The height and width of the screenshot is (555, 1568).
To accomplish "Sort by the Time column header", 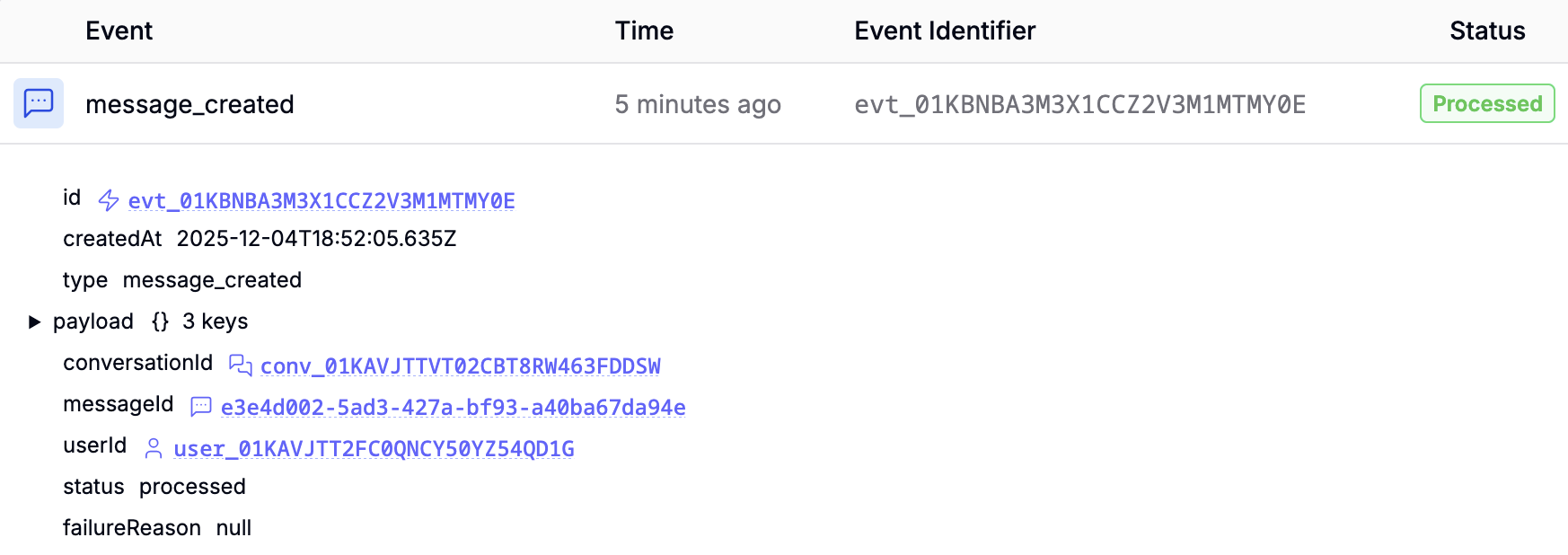I will click(x=644, y=30).
